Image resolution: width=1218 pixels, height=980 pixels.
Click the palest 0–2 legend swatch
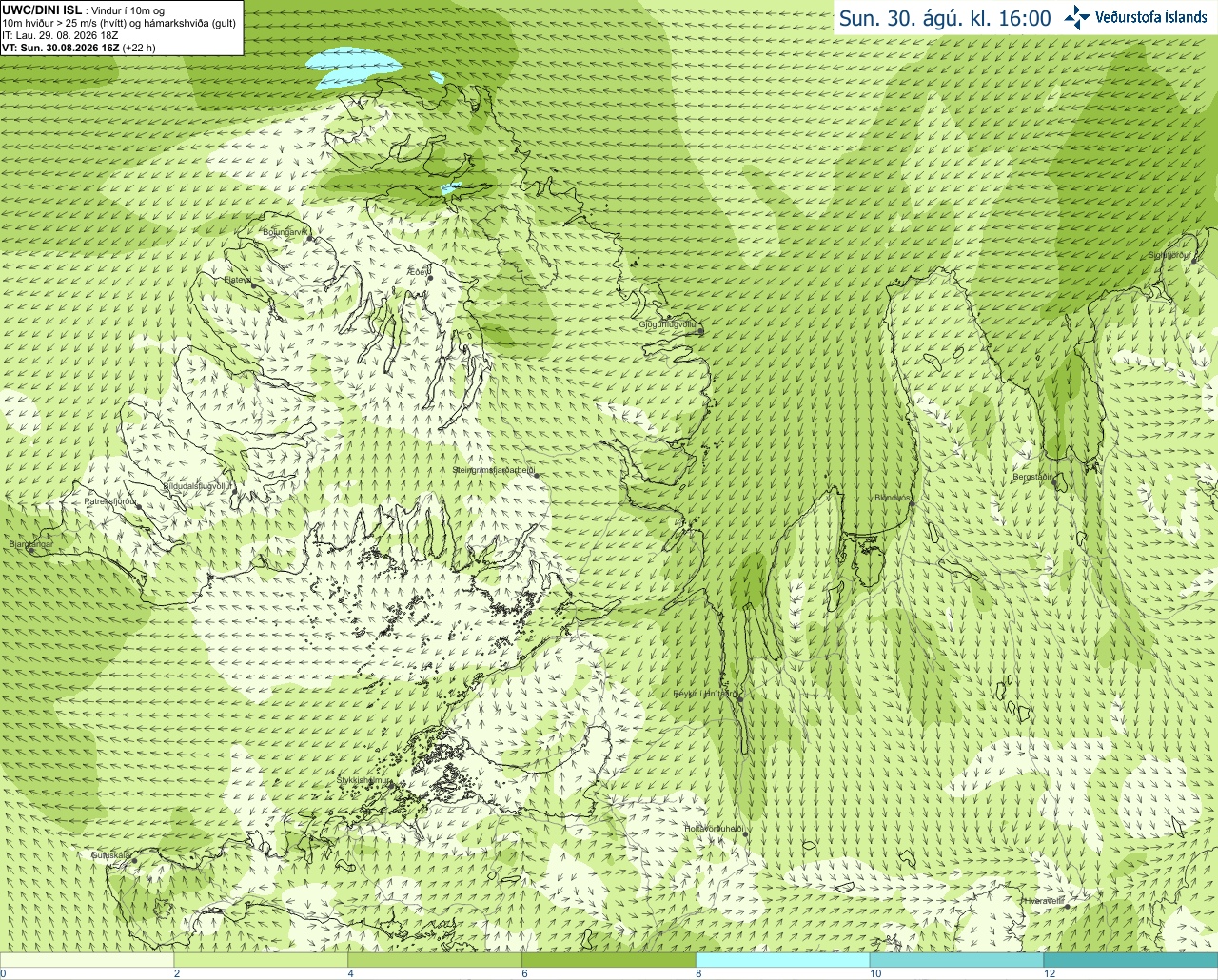pos(88,960)
